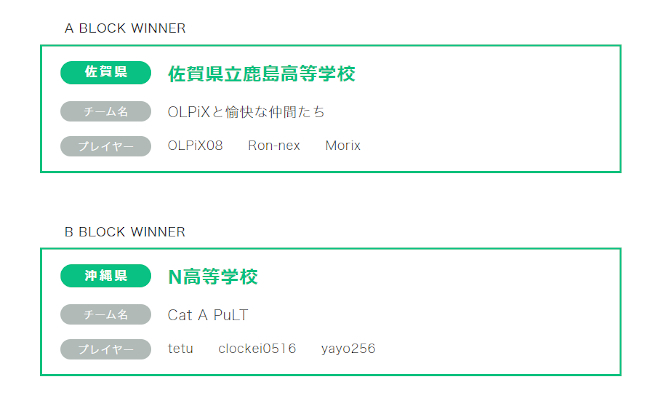Select team name Cat A PuLT

[x=208, y=315]
